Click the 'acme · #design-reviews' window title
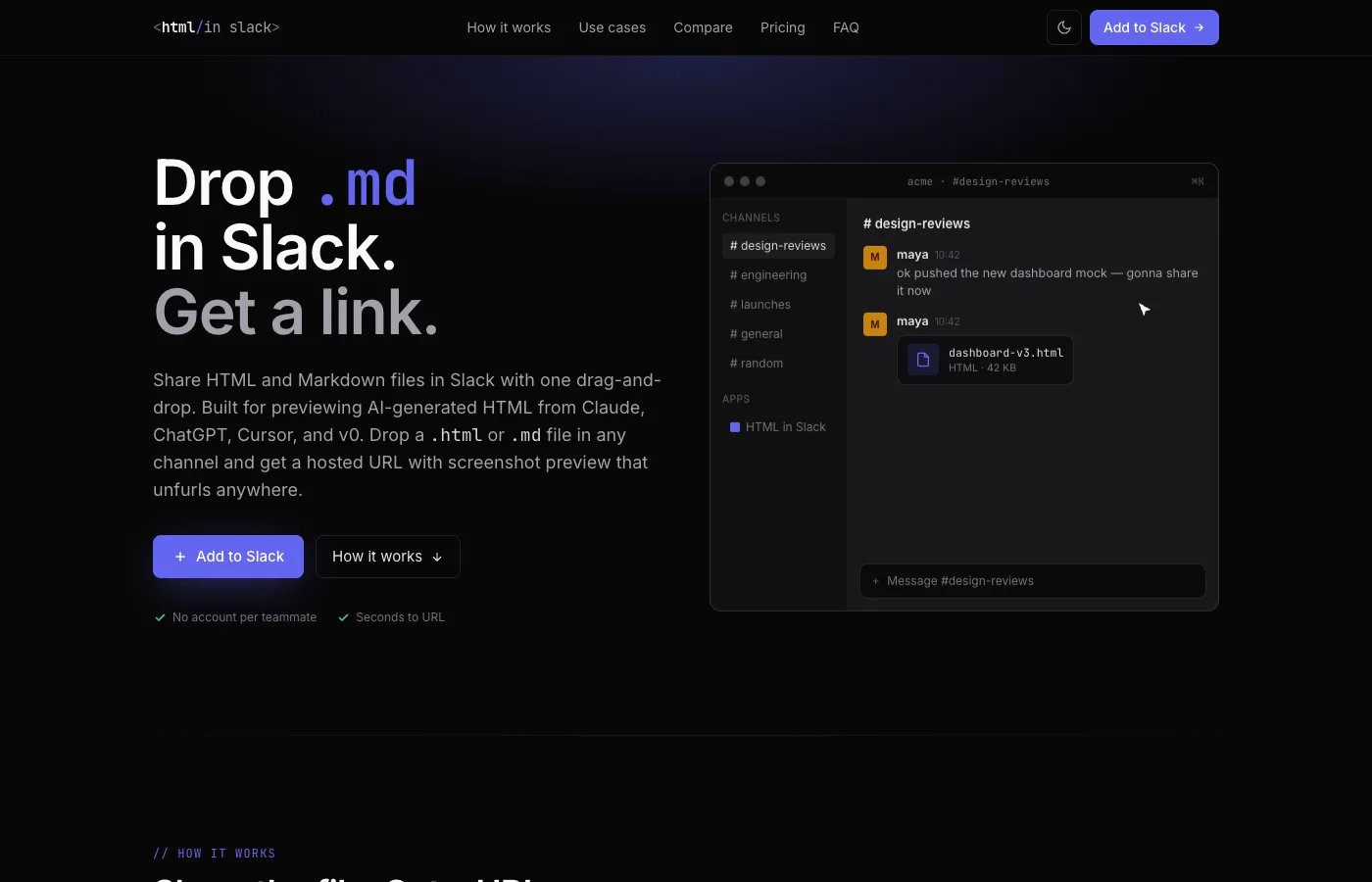 tap(978, 181)
